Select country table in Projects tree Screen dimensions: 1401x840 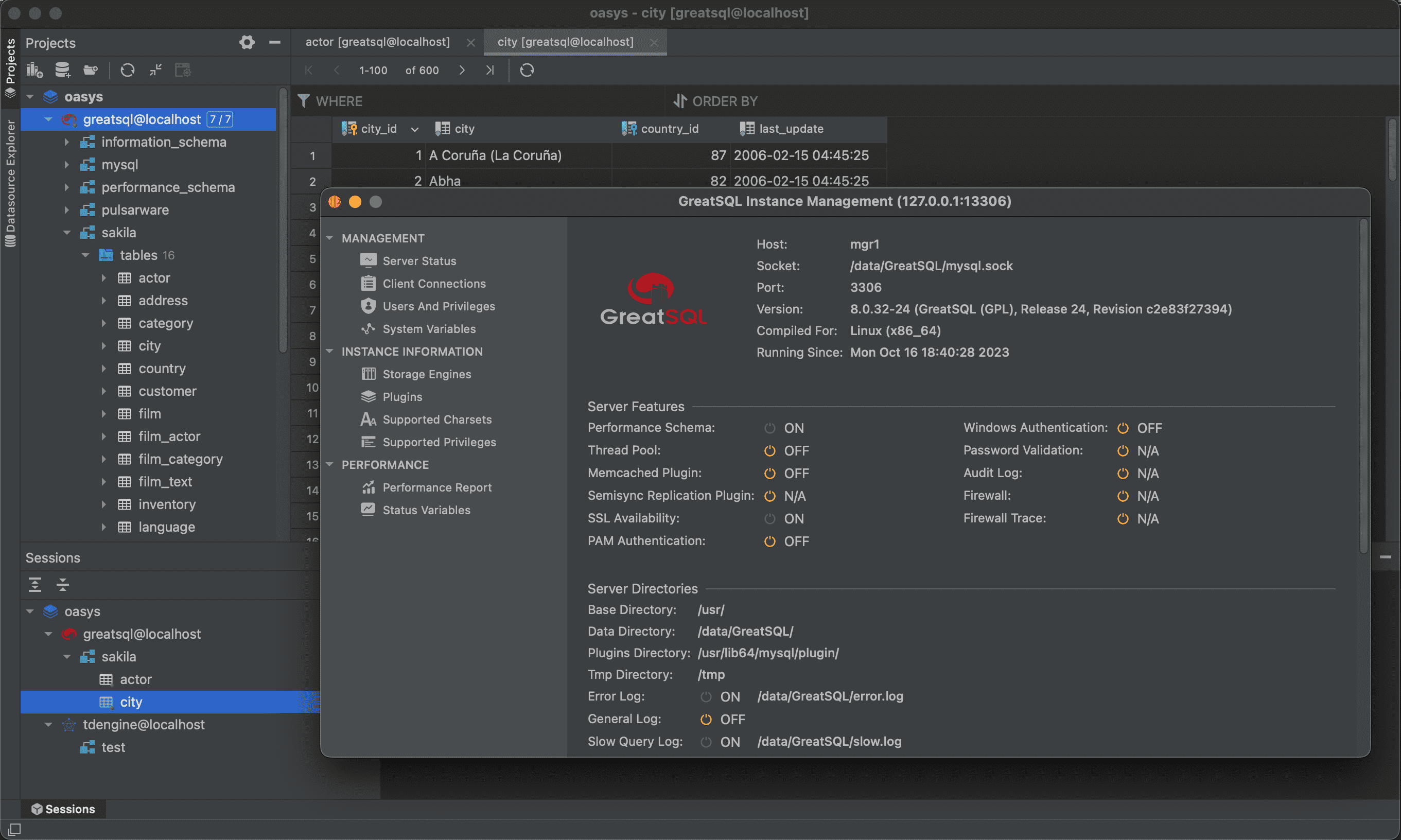coord(162,369)
